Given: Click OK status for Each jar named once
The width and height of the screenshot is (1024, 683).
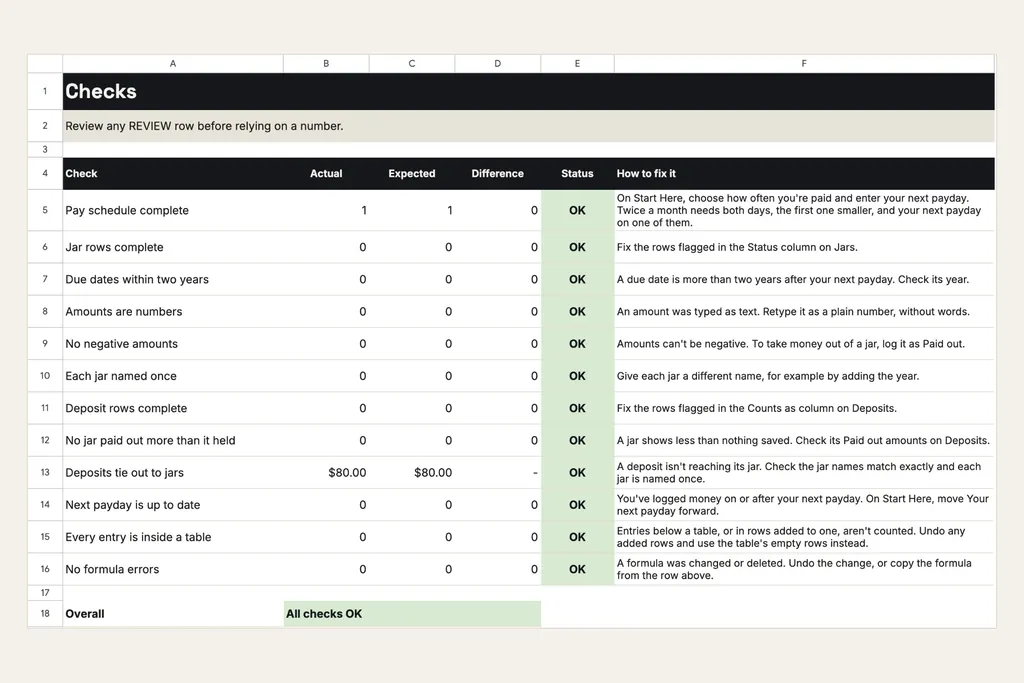Looking at the screenshot, I should pos(577,376).
